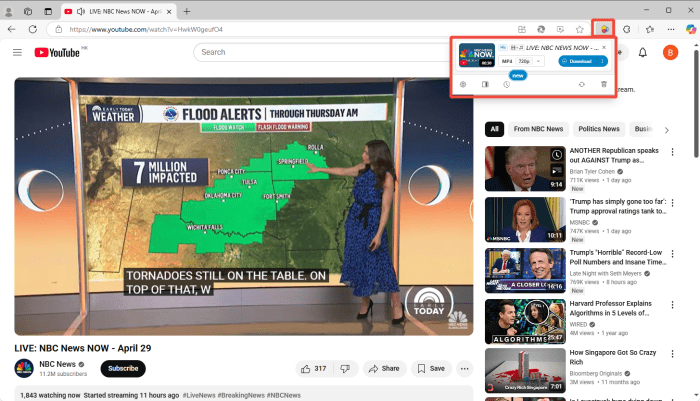700x401 pixels.
Task: Select the 'Politics News' filter chip
Action: (598, 129)
